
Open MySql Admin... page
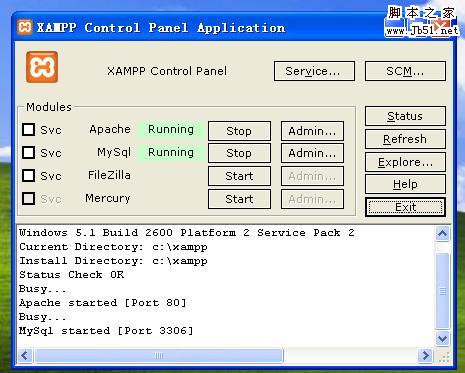[x=312, y=153]
